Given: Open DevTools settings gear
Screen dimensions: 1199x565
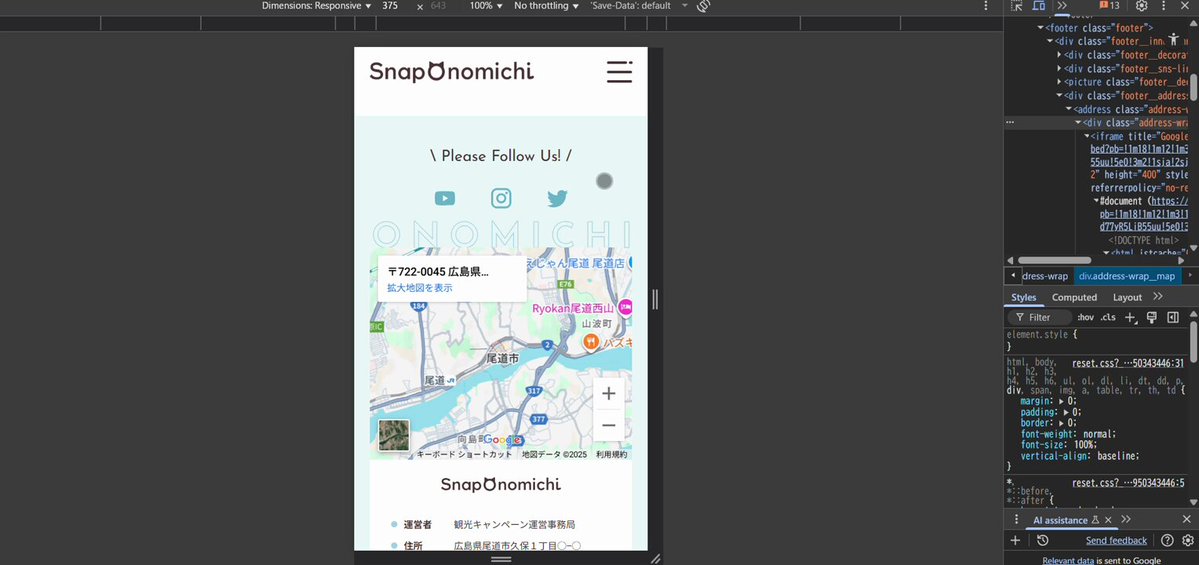Looking at the screenshot, I should (x=1142, y=6).
